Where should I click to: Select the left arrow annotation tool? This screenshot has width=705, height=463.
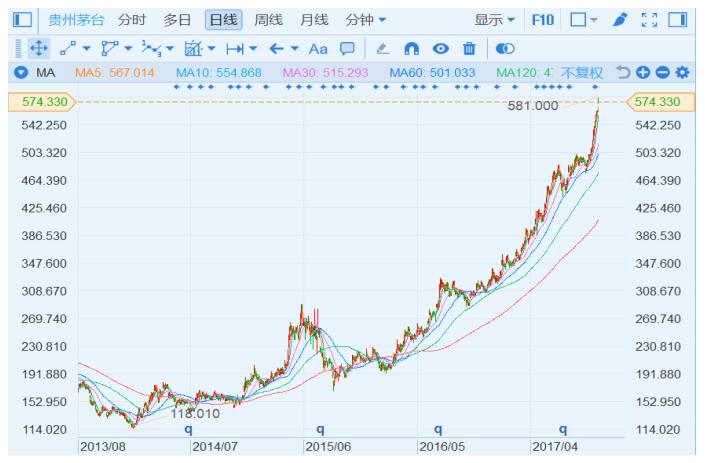(x=277, y=49)
